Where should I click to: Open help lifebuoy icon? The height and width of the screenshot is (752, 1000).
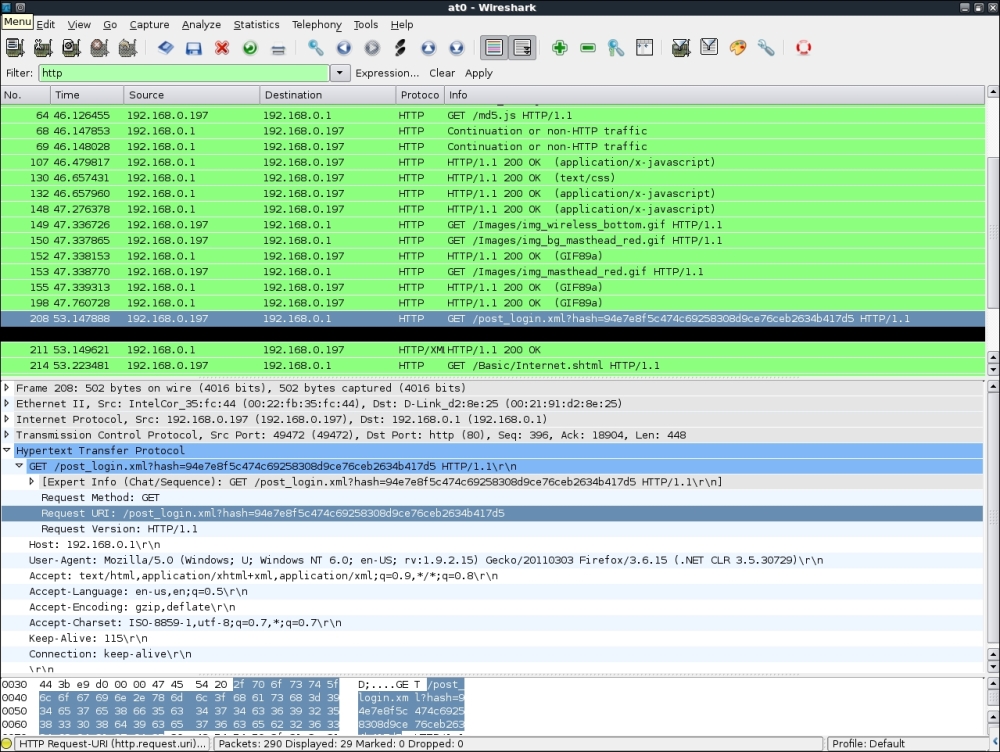[804, 48]
